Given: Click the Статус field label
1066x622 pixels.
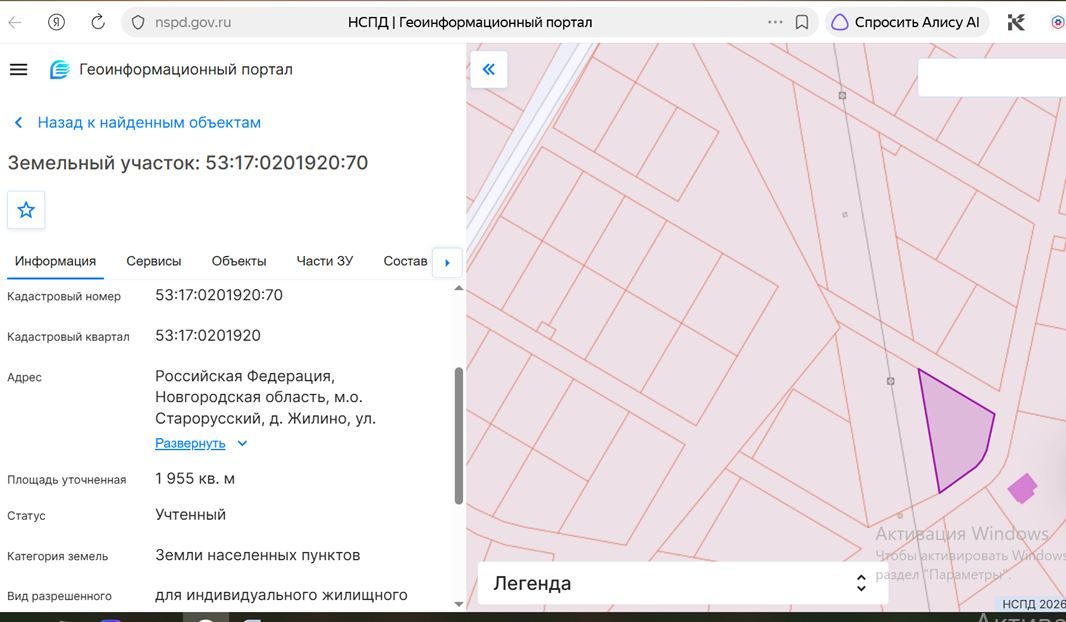Looking at the screenshot, I should (27, 516).
